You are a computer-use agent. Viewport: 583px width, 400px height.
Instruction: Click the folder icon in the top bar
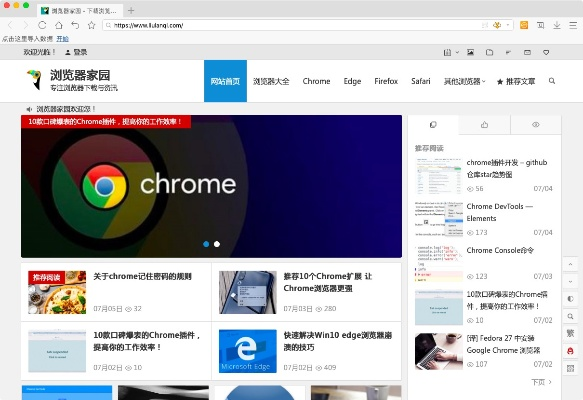click(x=489, y=52)
